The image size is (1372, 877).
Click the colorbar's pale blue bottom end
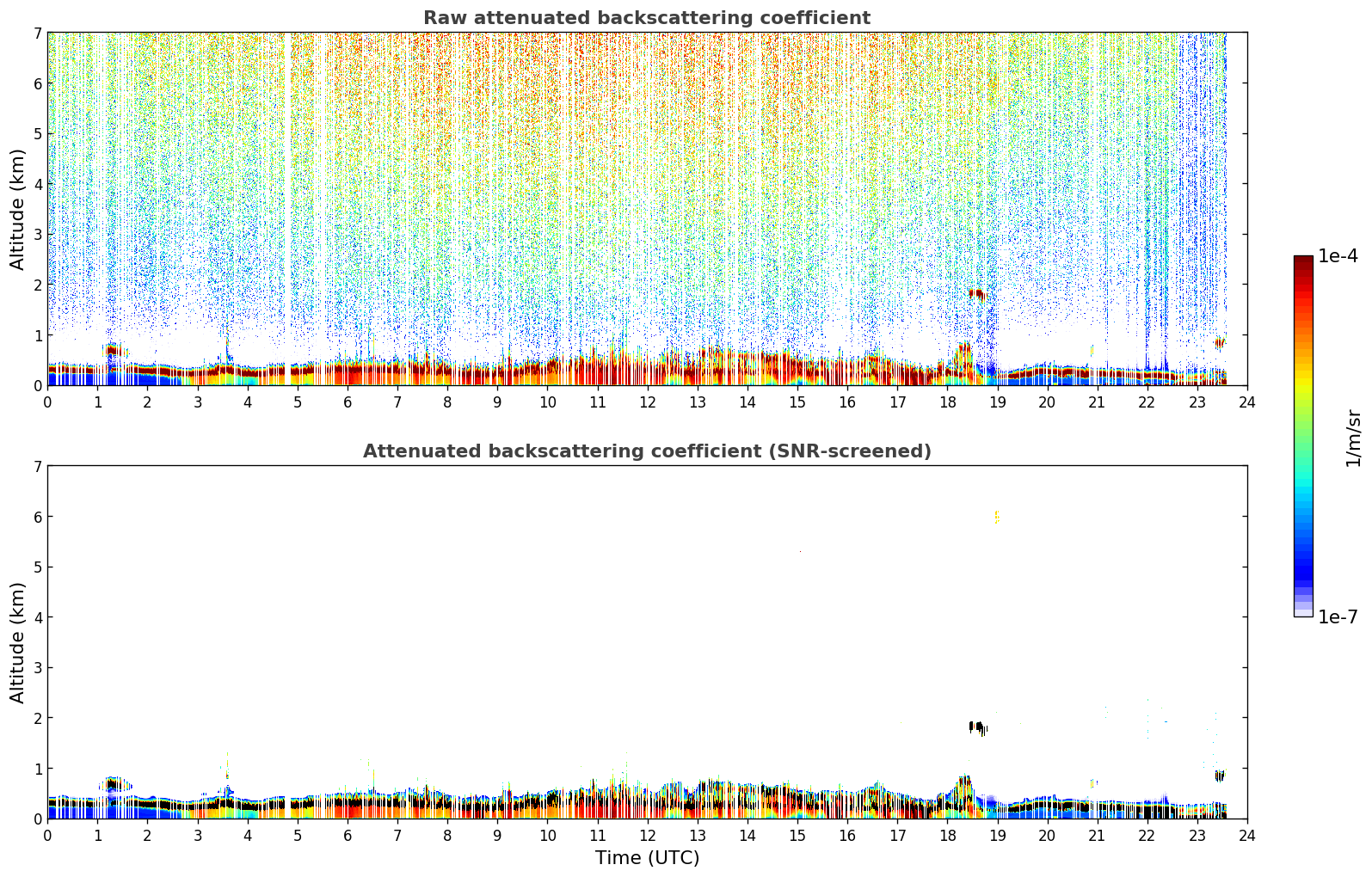(1303, 611)
